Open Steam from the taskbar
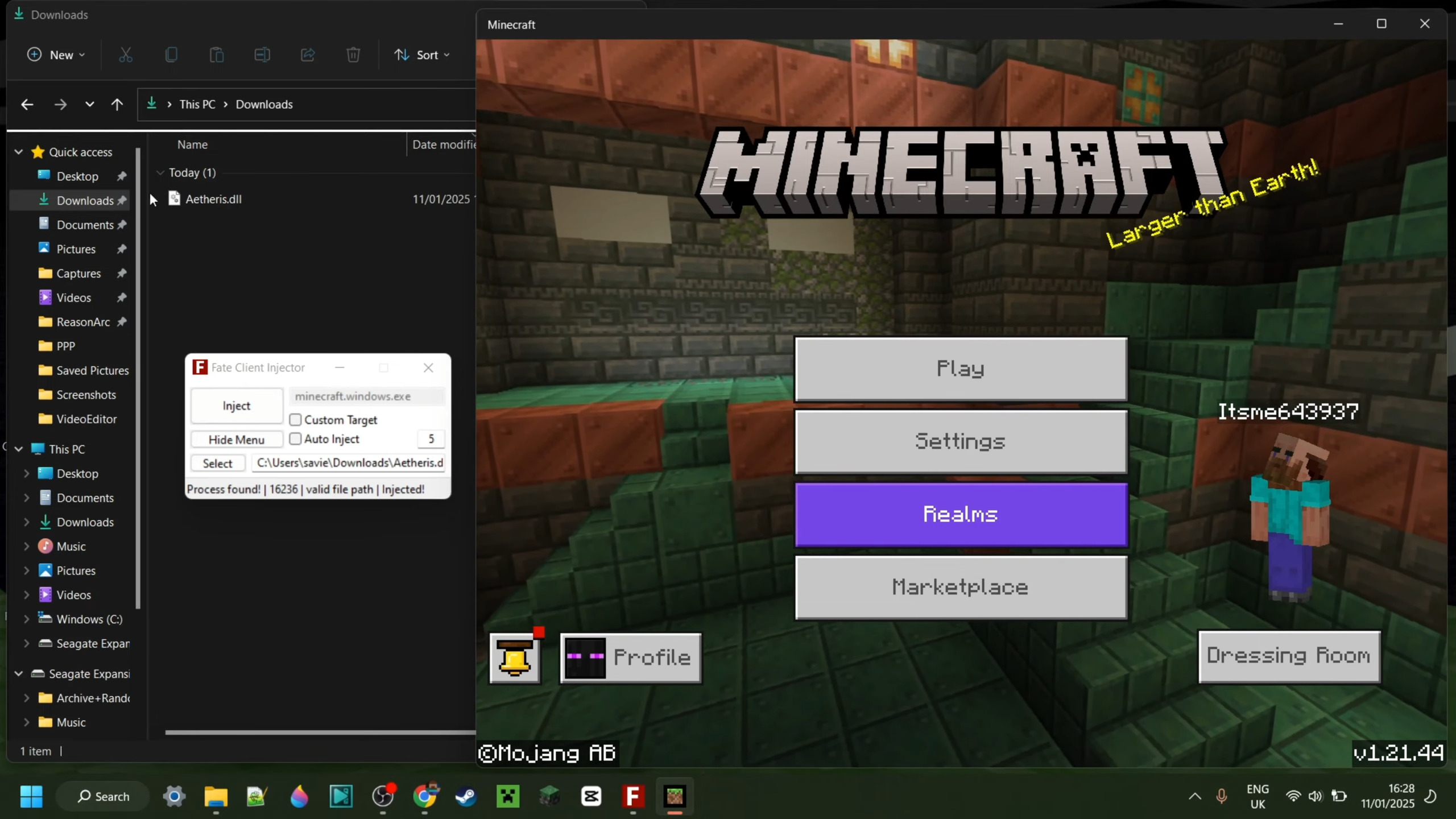 pos(466,796)
